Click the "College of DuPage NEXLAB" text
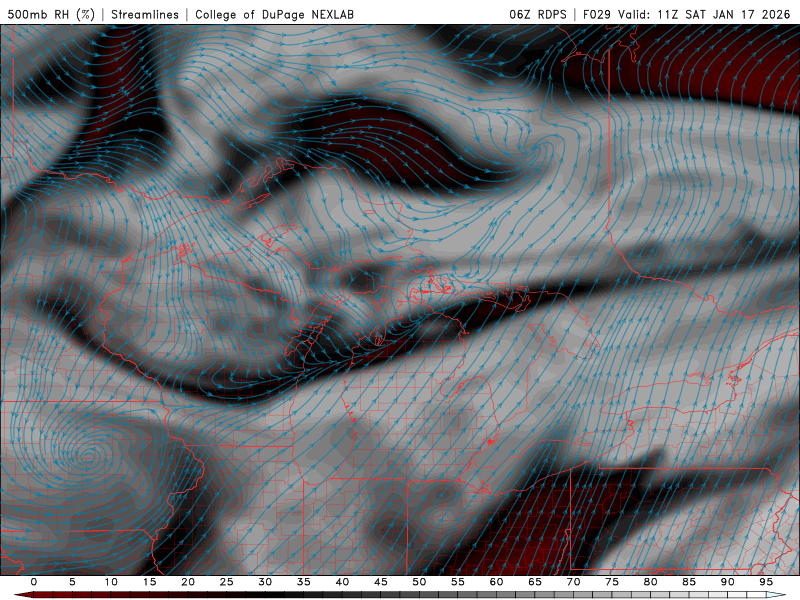The image size is (800, 600). tap(274, 15)
